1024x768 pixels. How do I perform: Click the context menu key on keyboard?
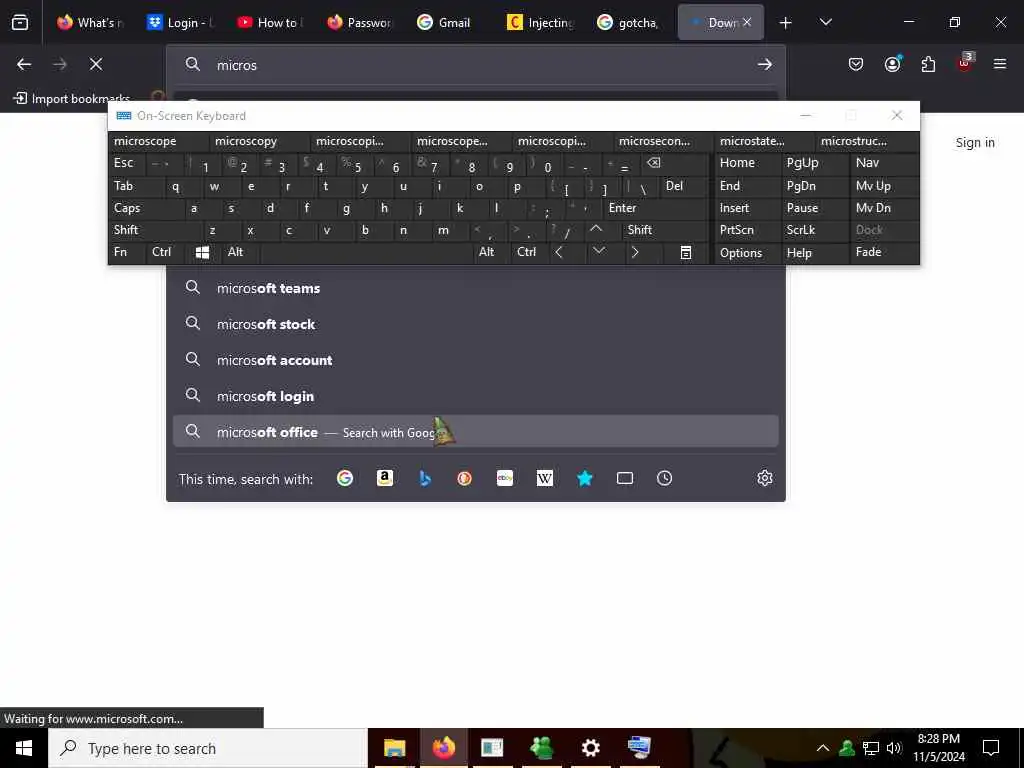(x=686, y=252)
